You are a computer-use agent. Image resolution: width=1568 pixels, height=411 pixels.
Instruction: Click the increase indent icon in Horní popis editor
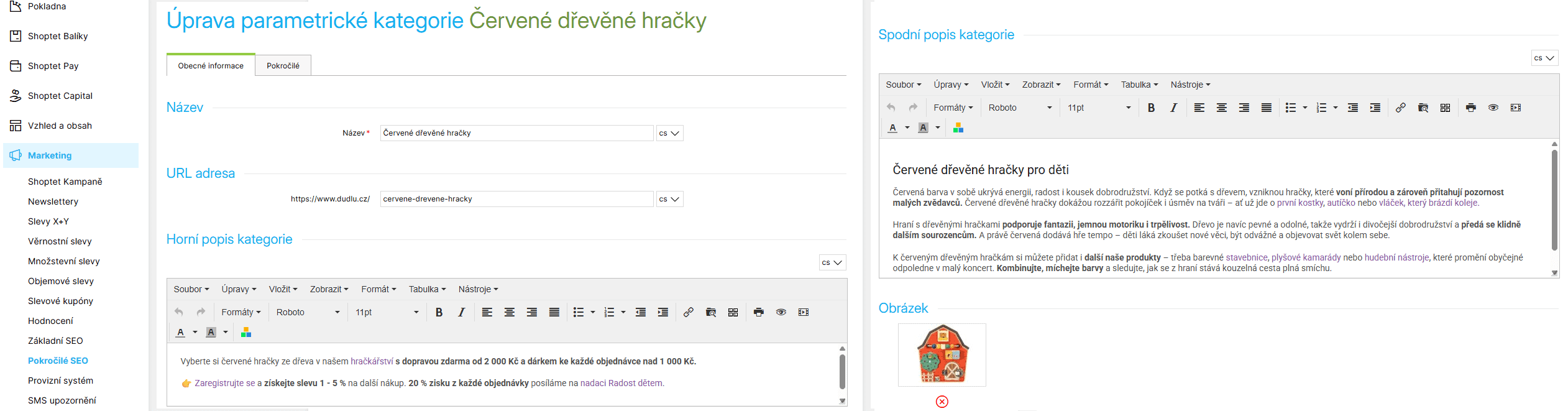coord(663,312)
